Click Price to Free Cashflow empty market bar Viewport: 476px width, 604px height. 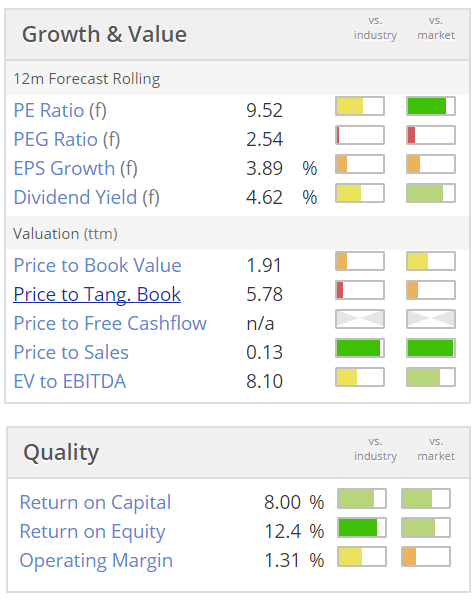tap(431, 319)
